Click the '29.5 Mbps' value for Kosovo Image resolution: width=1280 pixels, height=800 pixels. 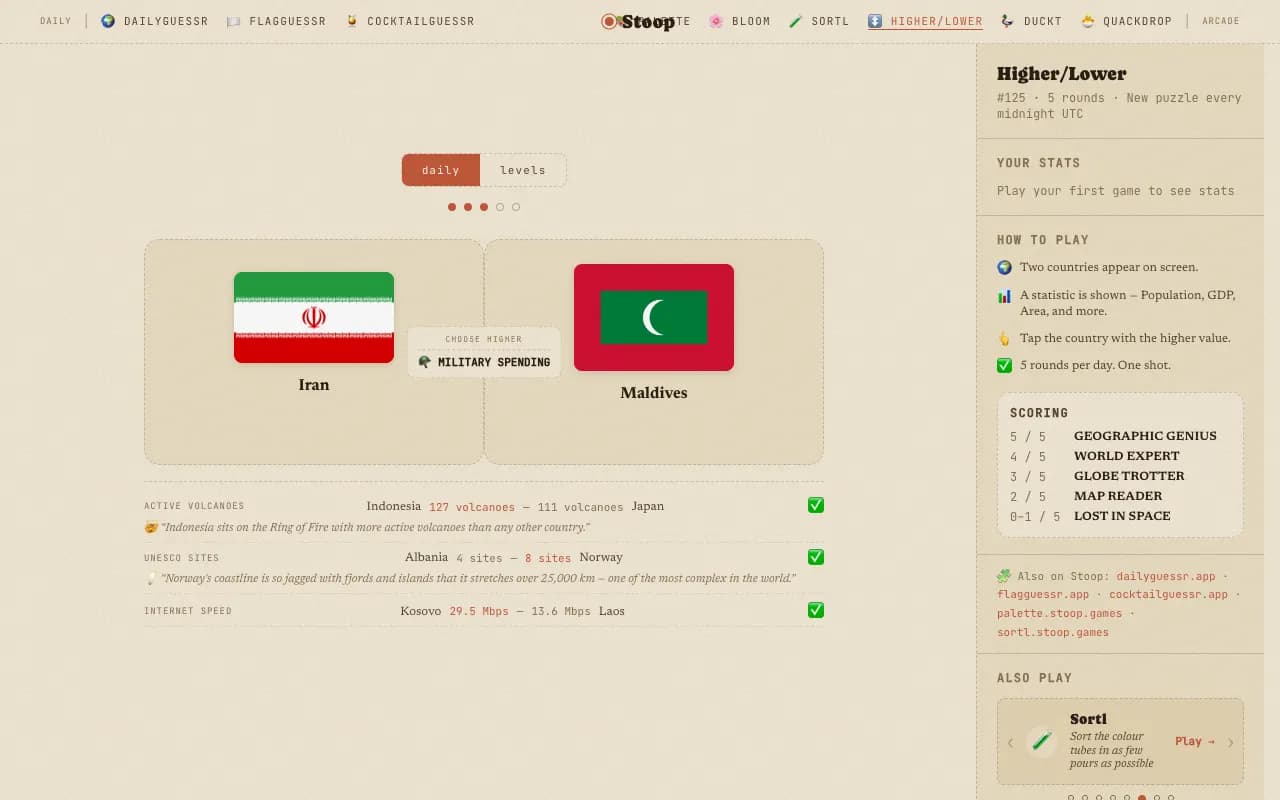click(479, 611)
